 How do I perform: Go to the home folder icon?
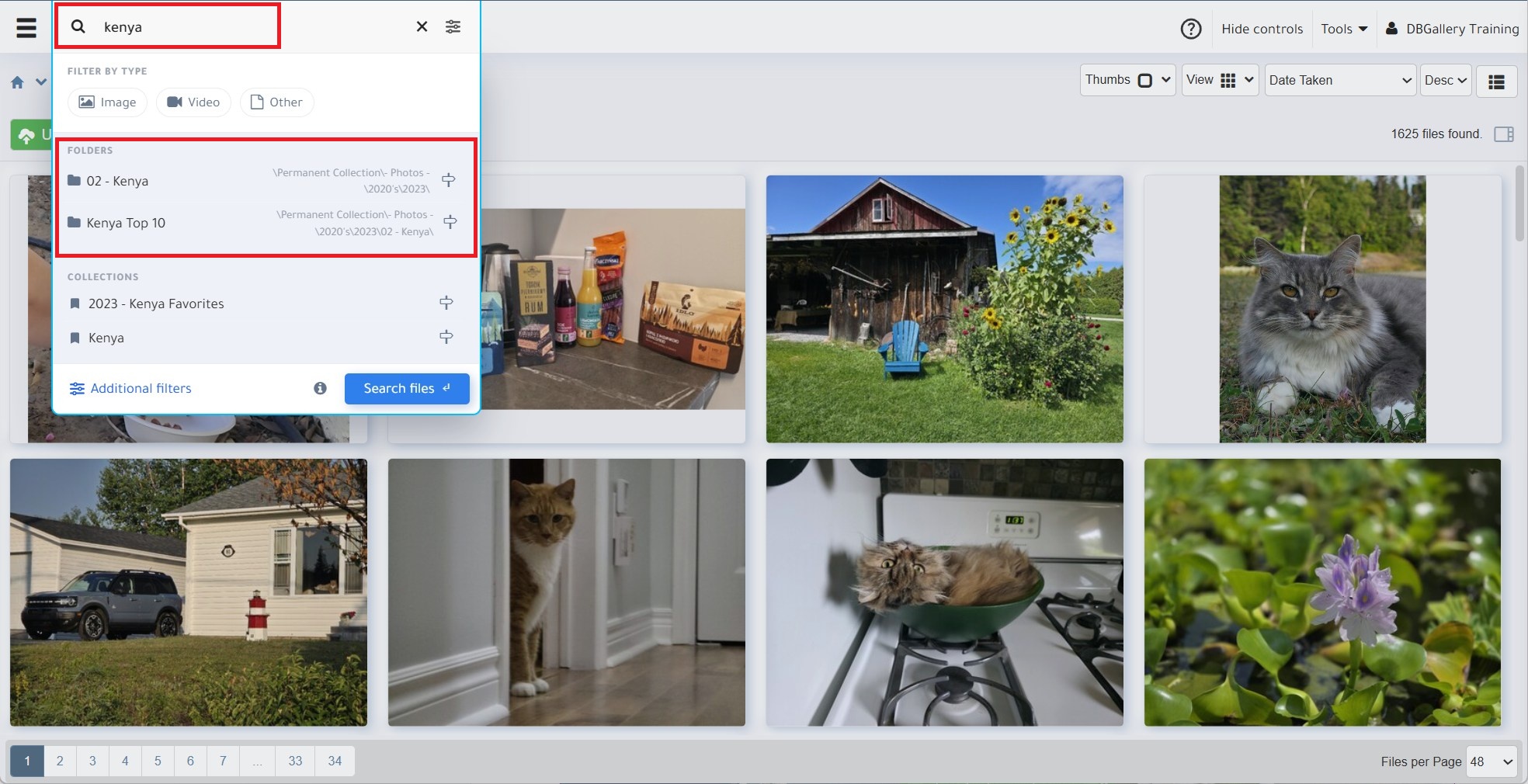(x=17, y=82)
